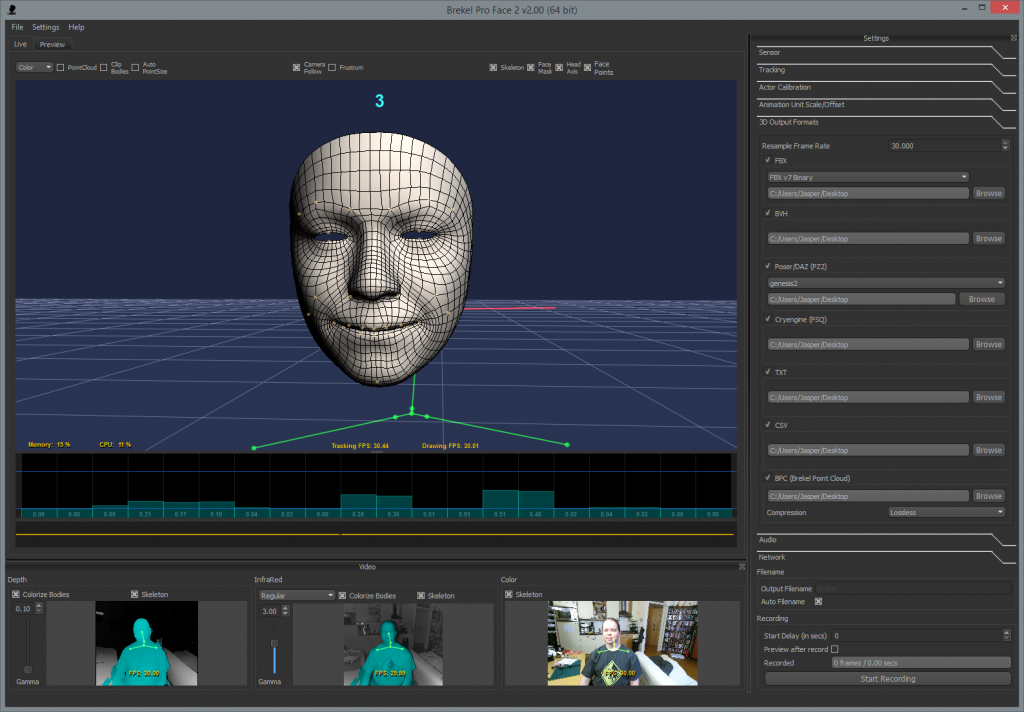Open the Help menu

76,27
